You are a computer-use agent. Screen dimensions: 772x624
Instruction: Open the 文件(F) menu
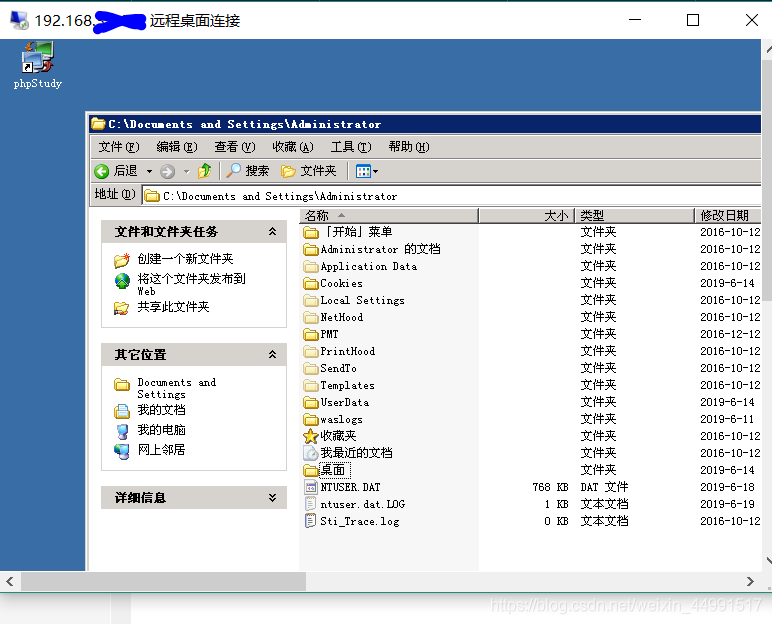119,147
